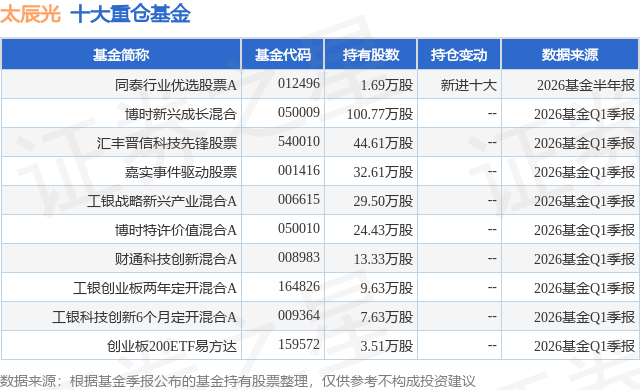The height and width of the screenshot is (390, 640).
Task: Open 创业板200ETF易方达 fund entry
Action: tap(171, 346)
